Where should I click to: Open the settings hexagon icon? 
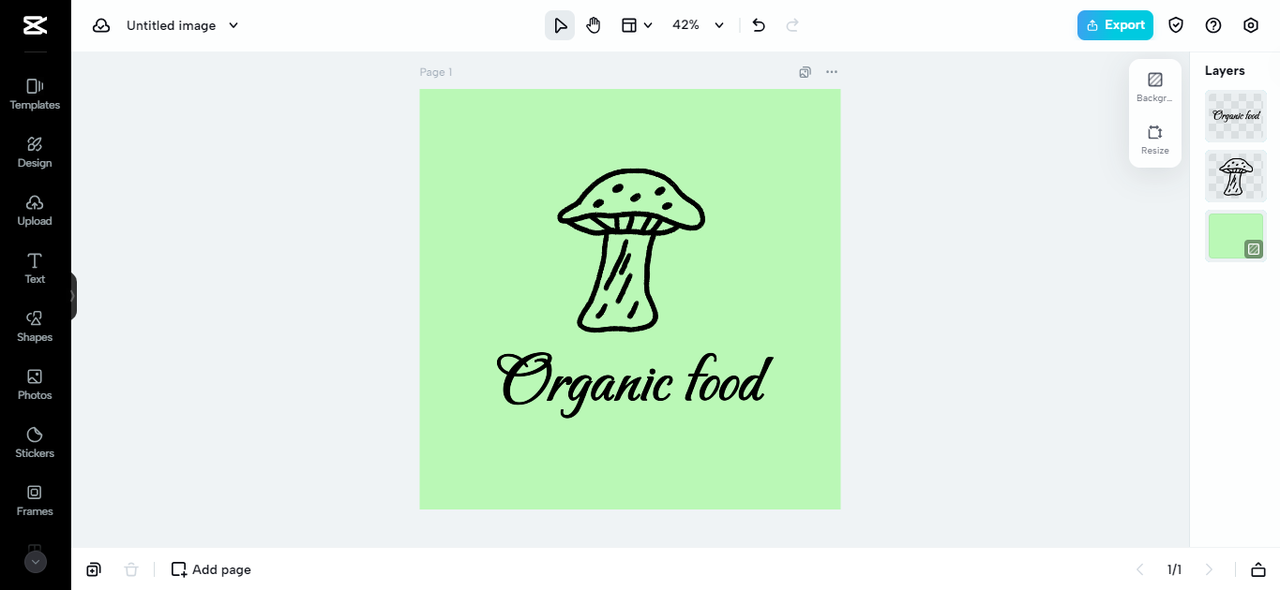(x=1251, y=25)
